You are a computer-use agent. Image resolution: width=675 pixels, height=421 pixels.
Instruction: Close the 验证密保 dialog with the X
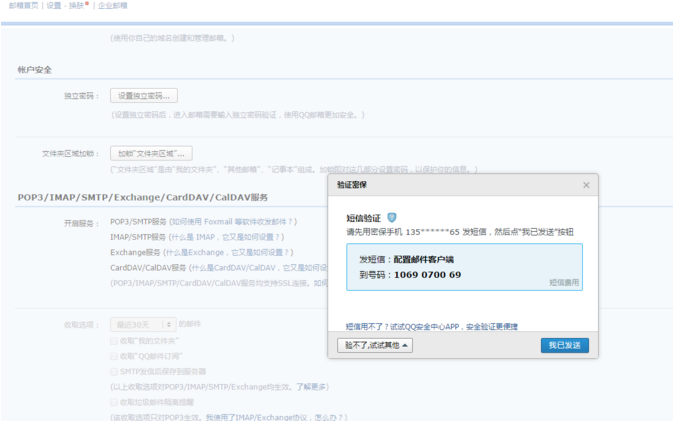(586, 185)
